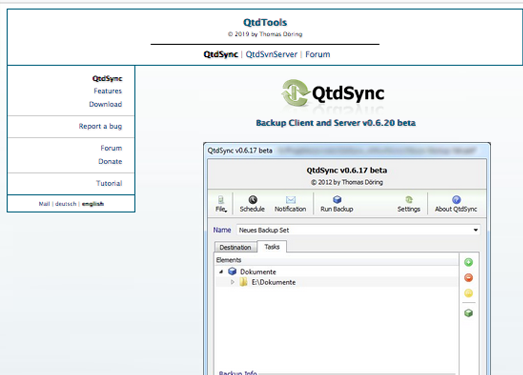
Task: Switch to the Destination tab
Action: [235, 247]
